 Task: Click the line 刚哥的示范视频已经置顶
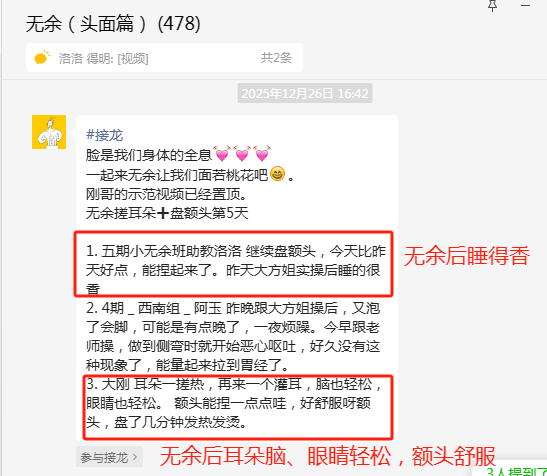pos(166,194)
